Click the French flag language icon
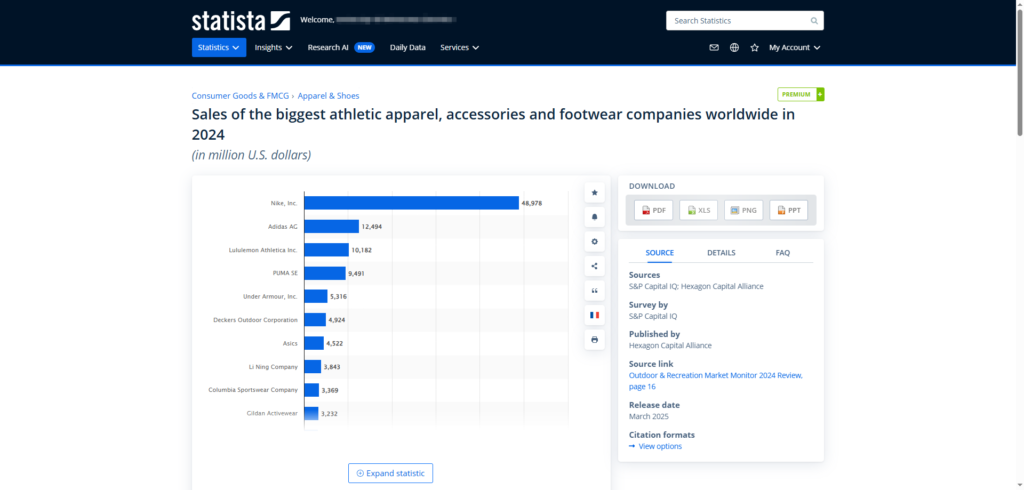Viewport: 1024px width, 490px height. pyautogui.click(x=595, y=315)
